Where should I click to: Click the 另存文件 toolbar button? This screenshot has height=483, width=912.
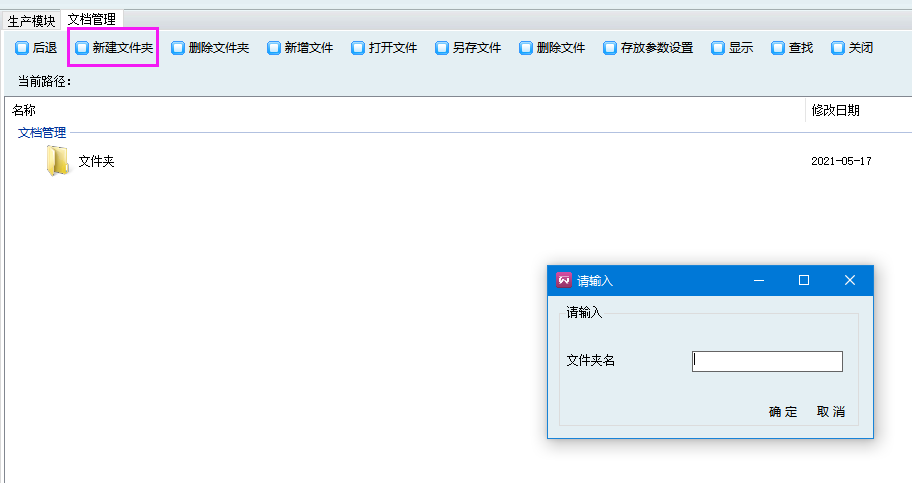tap(468, 47)
